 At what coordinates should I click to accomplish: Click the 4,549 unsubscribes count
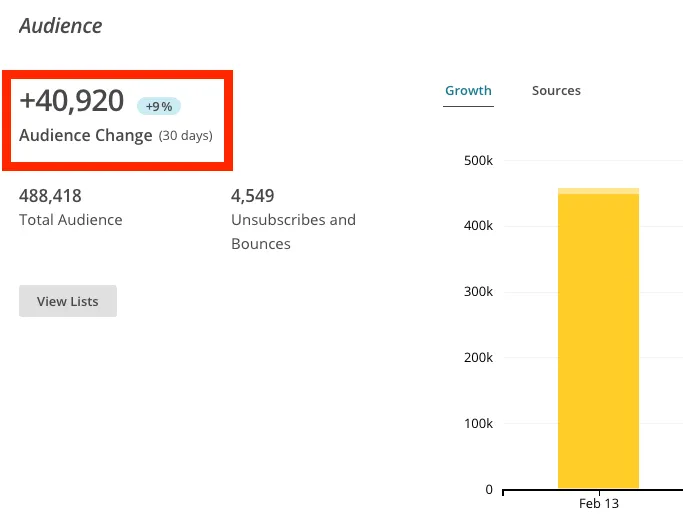(x=253, y=196)
